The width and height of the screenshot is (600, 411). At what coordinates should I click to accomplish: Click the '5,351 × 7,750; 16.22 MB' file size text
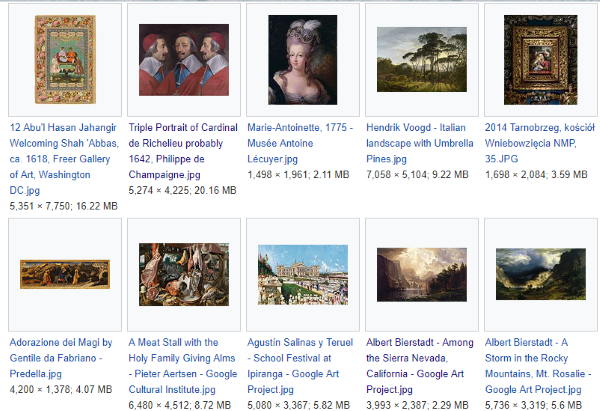64,206
